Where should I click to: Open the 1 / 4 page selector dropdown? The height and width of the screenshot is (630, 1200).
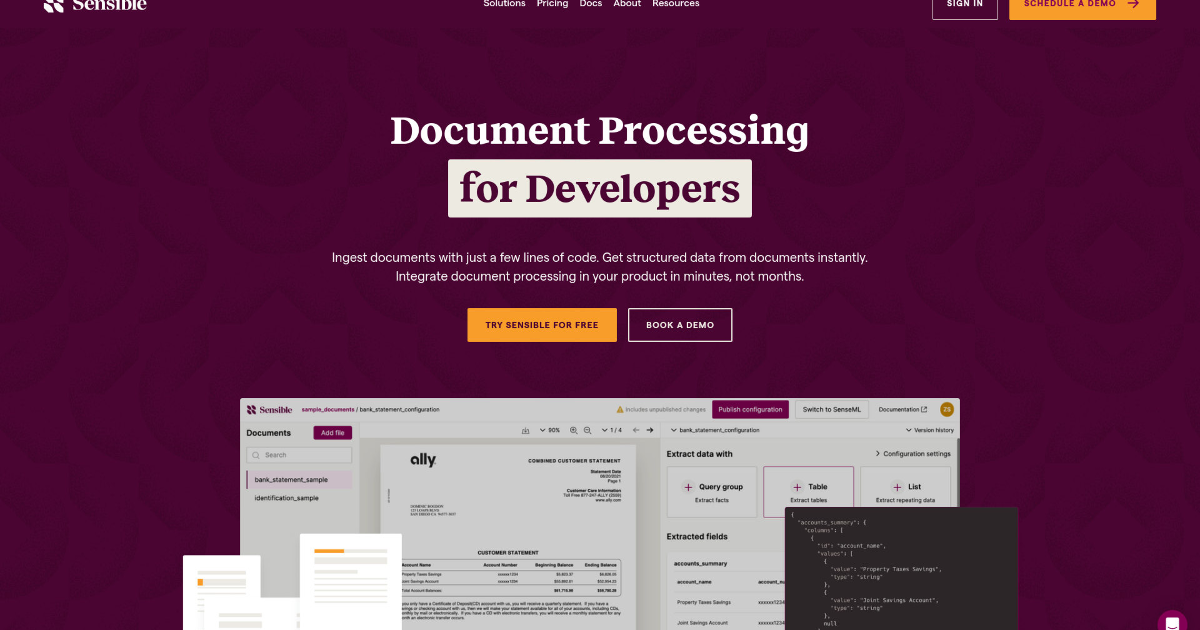[611, 430]
